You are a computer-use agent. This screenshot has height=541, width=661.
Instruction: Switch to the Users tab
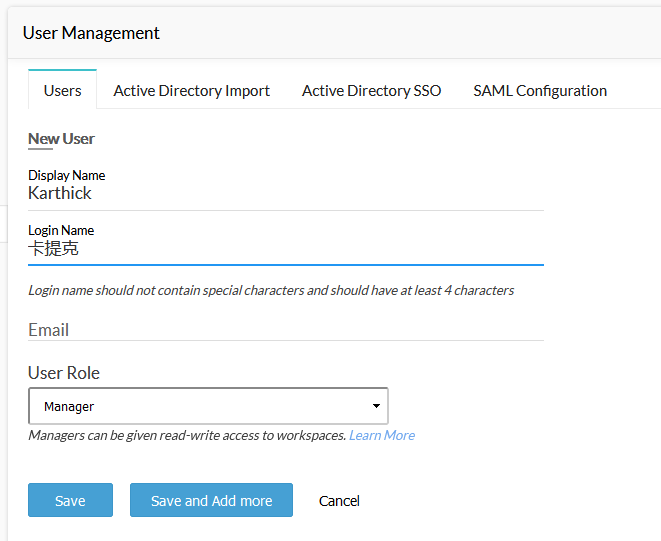62,90
